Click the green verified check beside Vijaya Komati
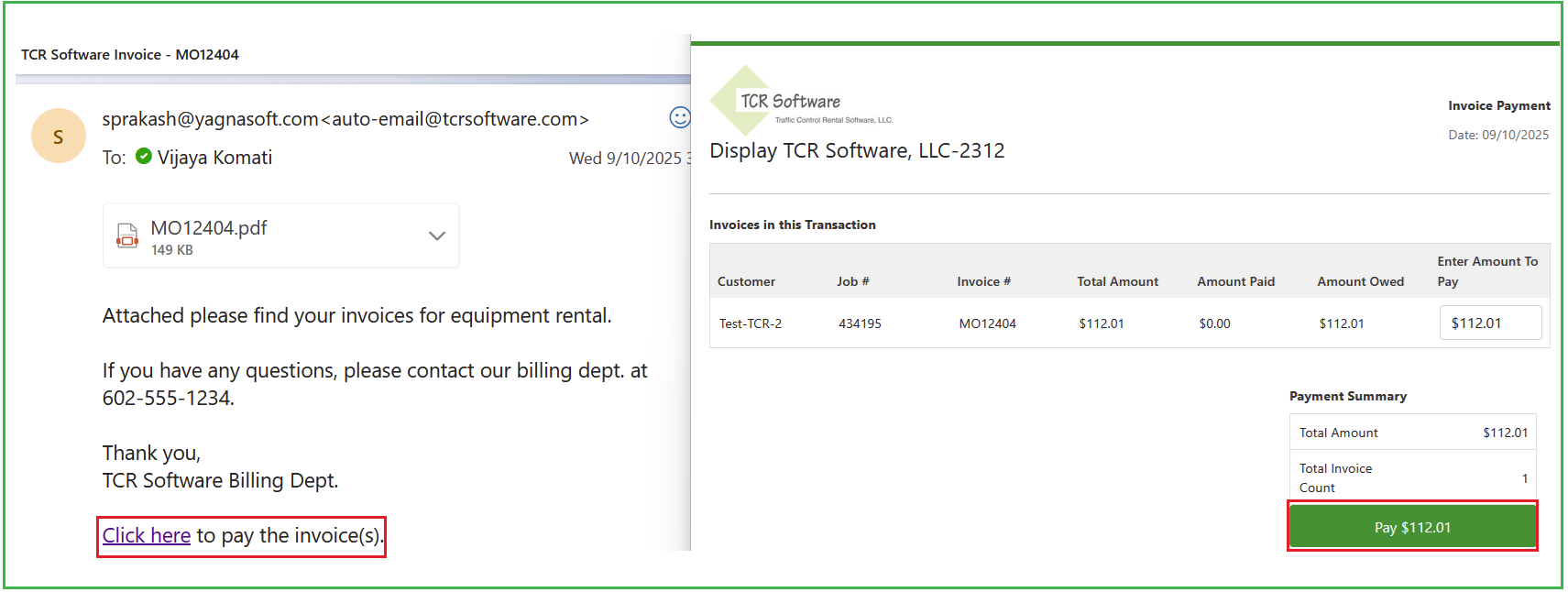Viewport: 1568px width, 592px height. point(144,156)
